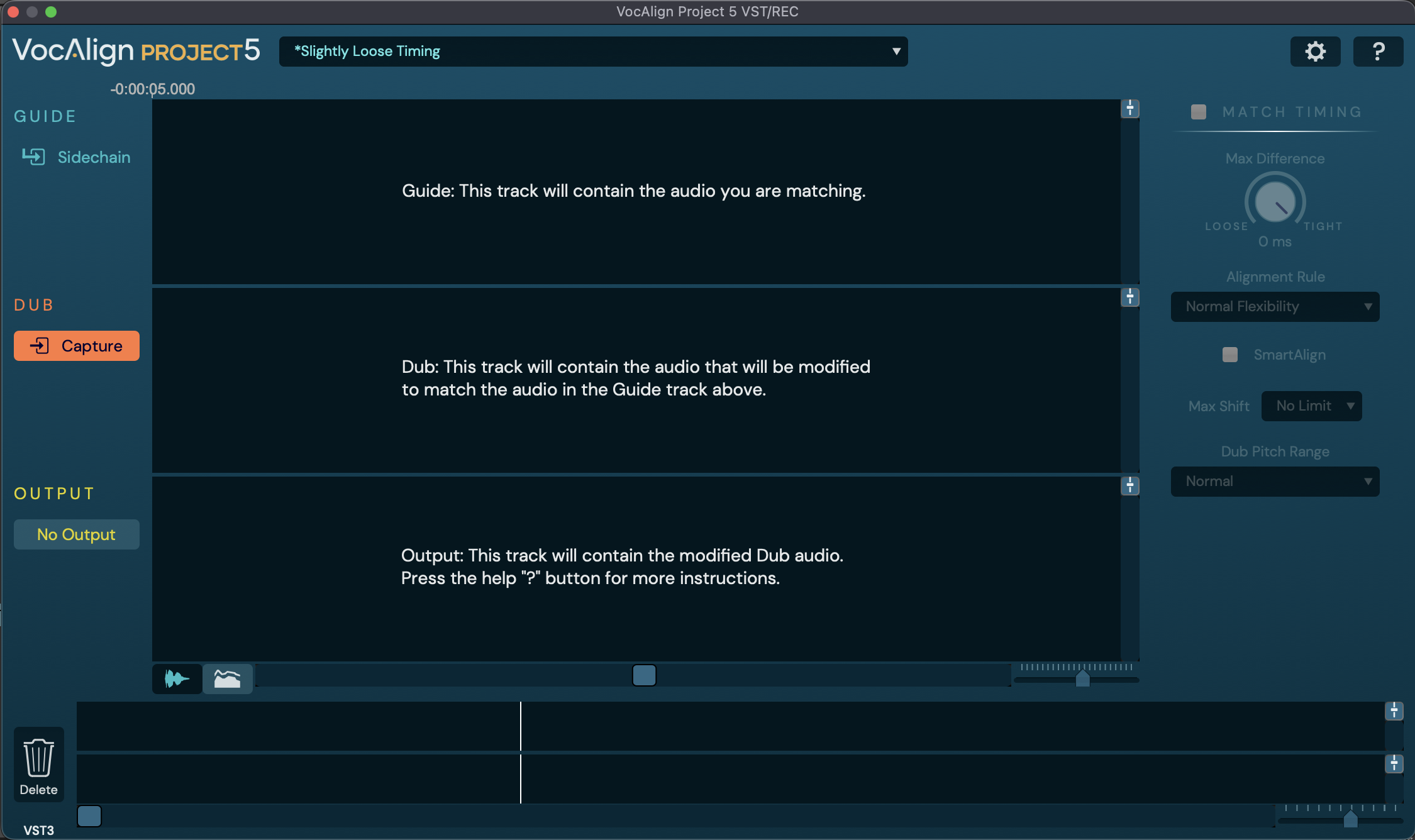The width and height of the screenshot is (1415, 840).
Task: Expand the Dub Pitch Range dropdown
Action: pyautogui.click(x=1275, y=482)
